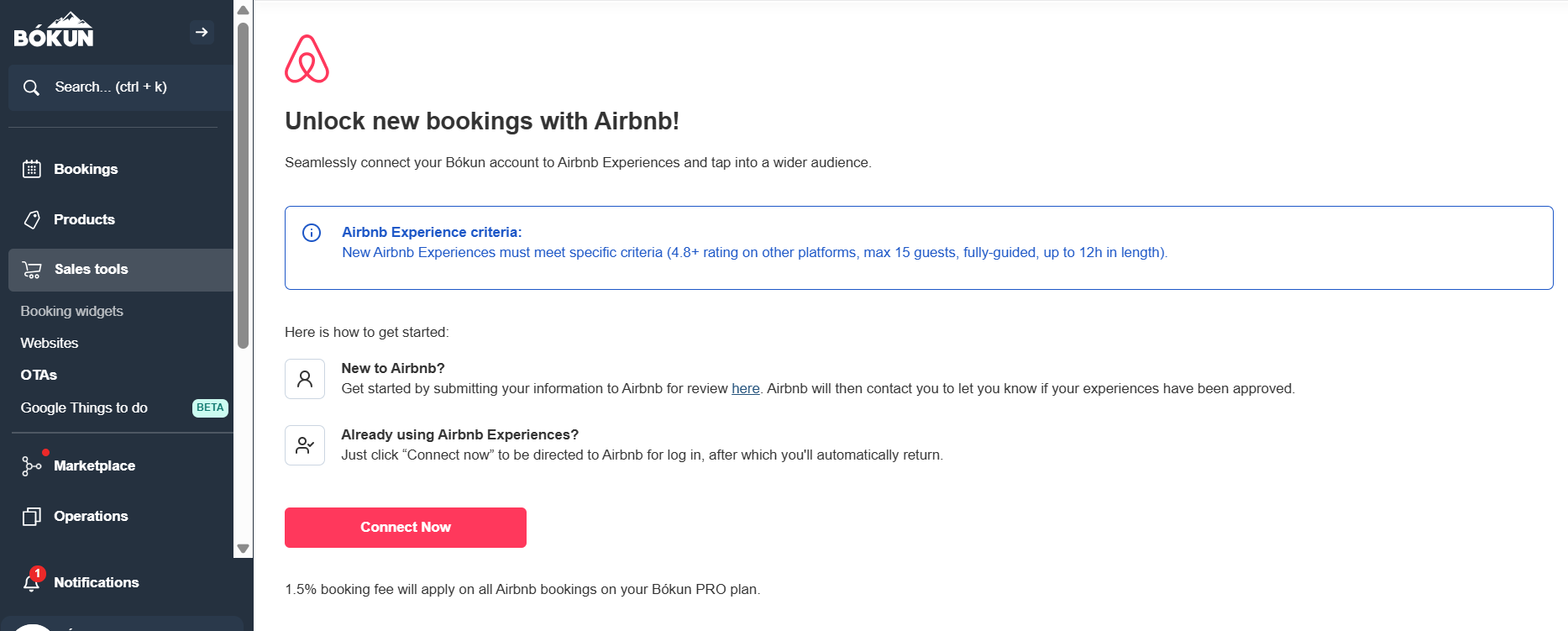Click the Sales tools cart icon
The width and height of the screenshot is (1568, 631).
(x=32, y=270)
